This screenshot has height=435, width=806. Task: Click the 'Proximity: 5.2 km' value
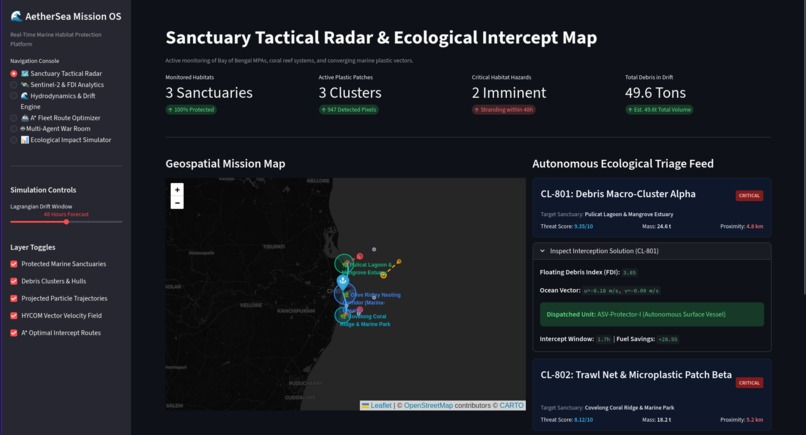(x=742, y=420)
